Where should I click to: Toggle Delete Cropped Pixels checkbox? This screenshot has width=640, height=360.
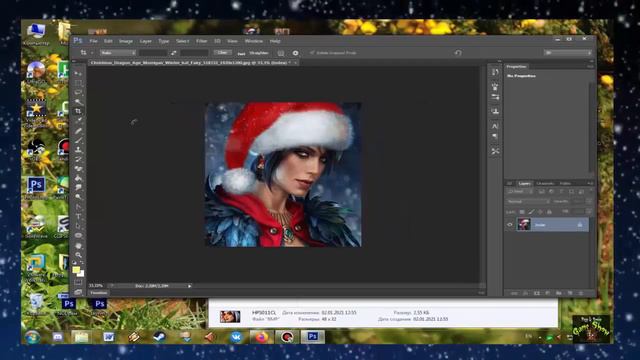312,53
